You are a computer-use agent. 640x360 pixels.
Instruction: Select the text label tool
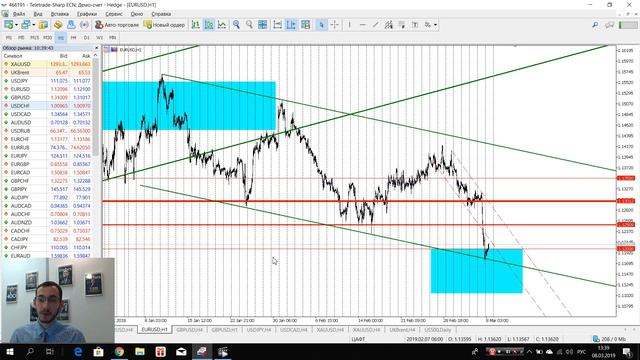[415, 25]
